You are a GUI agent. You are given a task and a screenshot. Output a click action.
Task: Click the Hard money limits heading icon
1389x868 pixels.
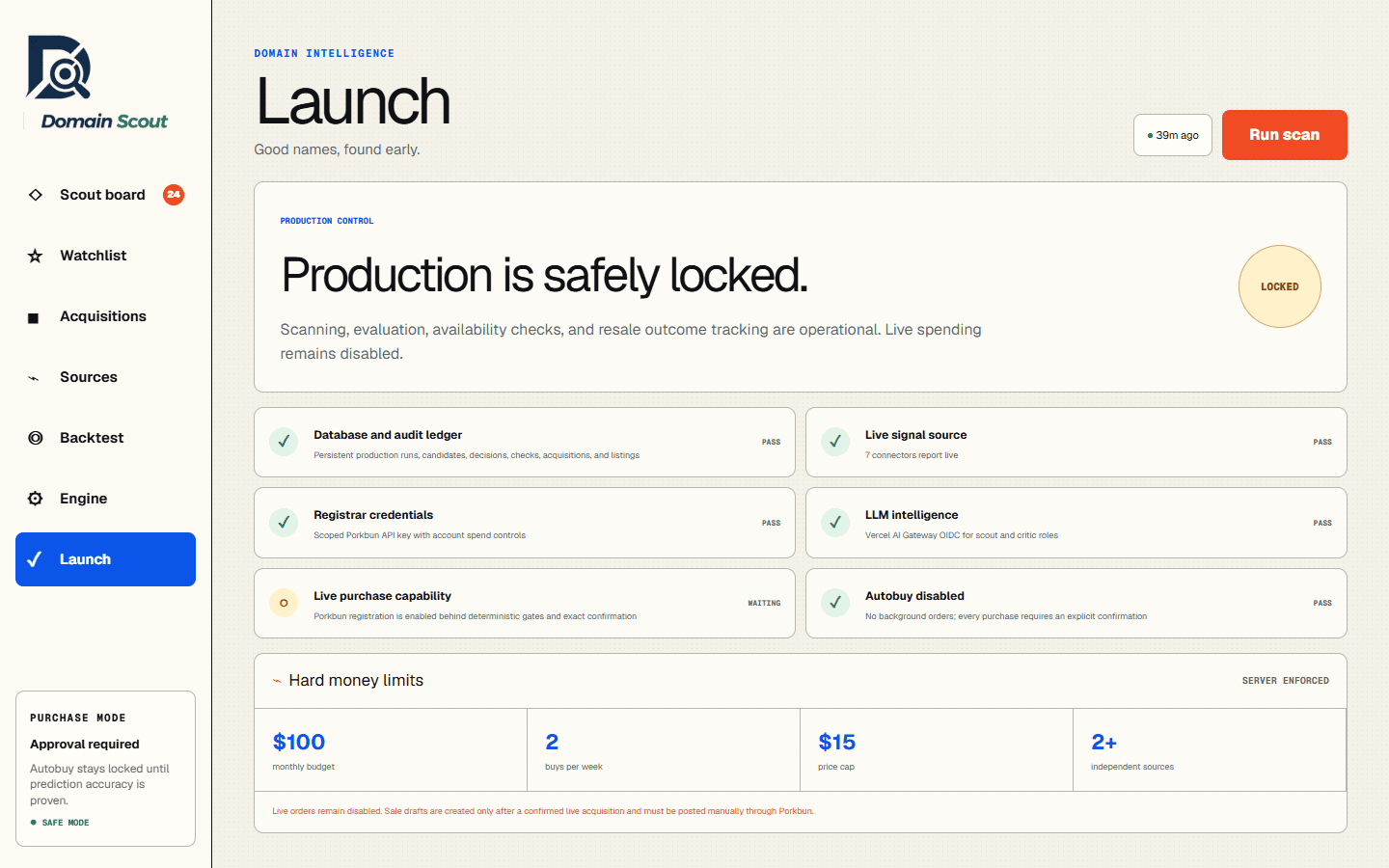click(277, 681)
